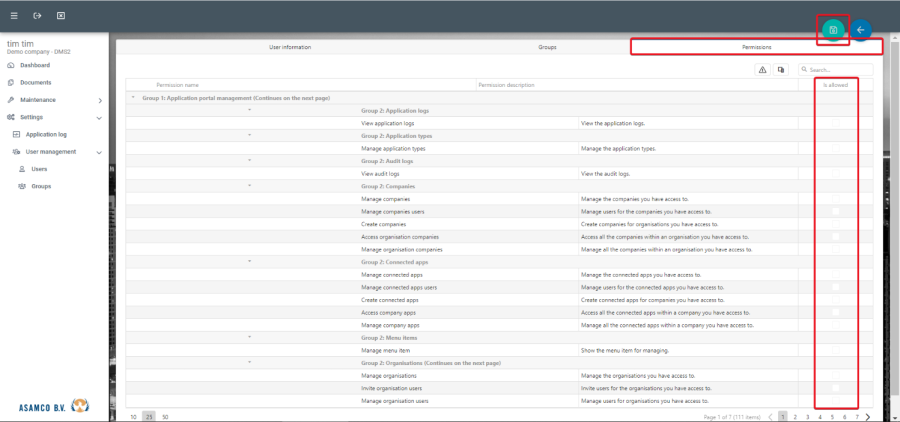This screenshot has width=900, height=422.
Task: Click the logout icon in top bar
Action: coord(37,16)
